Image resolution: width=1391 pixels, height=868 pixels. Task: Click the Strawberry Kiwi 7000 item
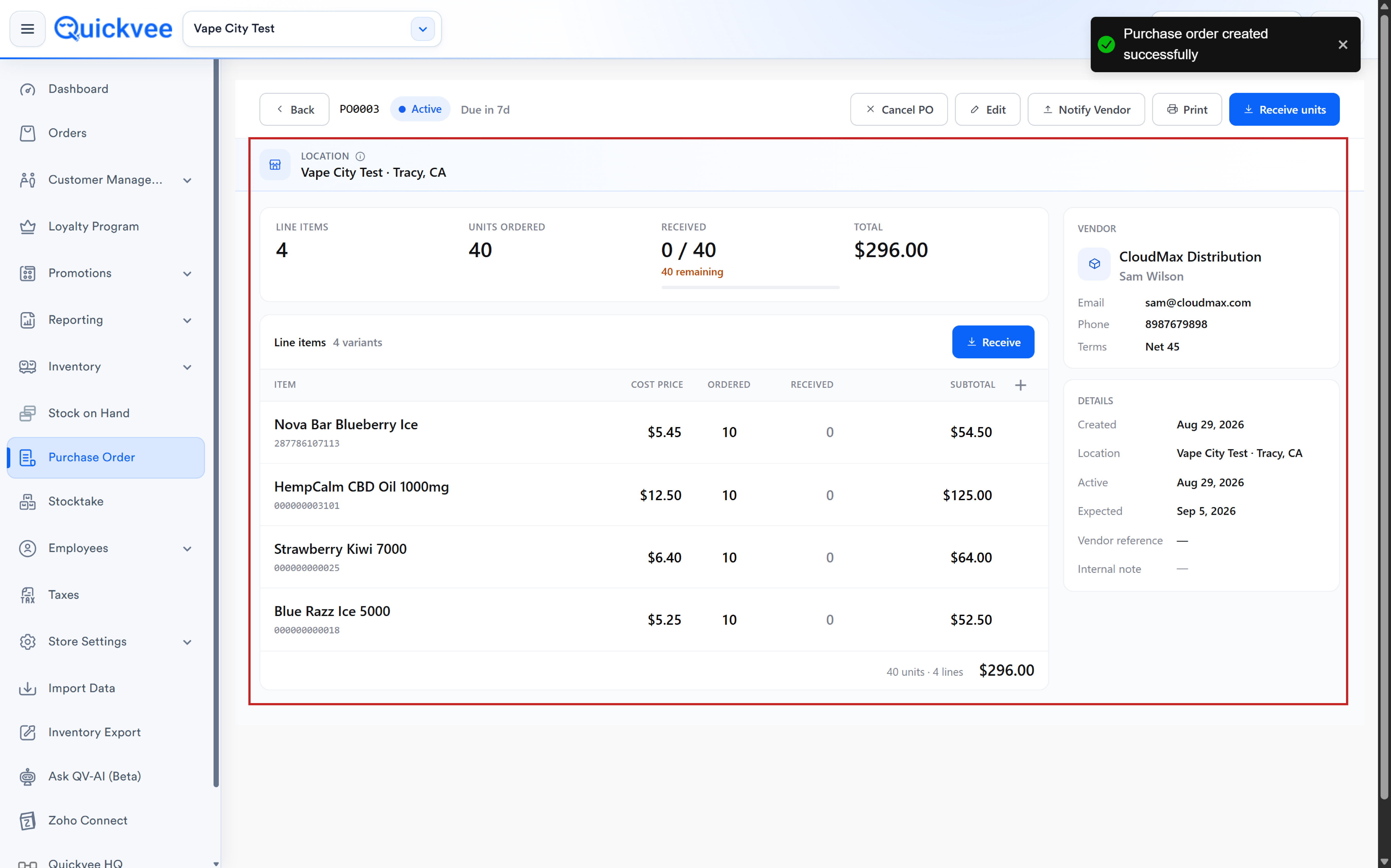click(x=340, y=549)
